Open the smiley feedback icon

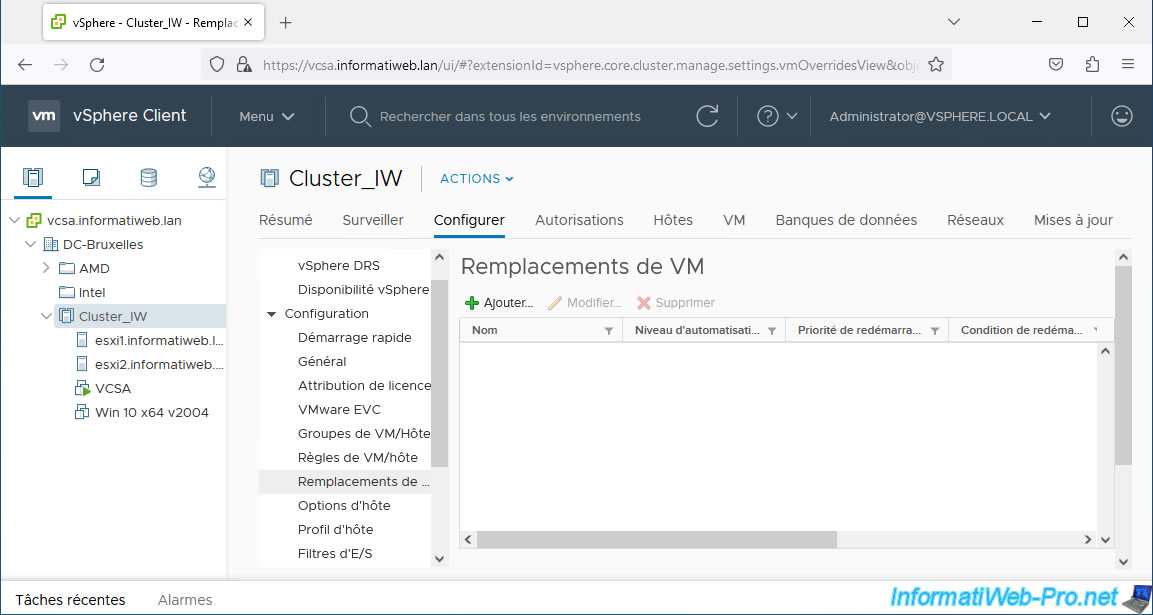click(1121, 116)
